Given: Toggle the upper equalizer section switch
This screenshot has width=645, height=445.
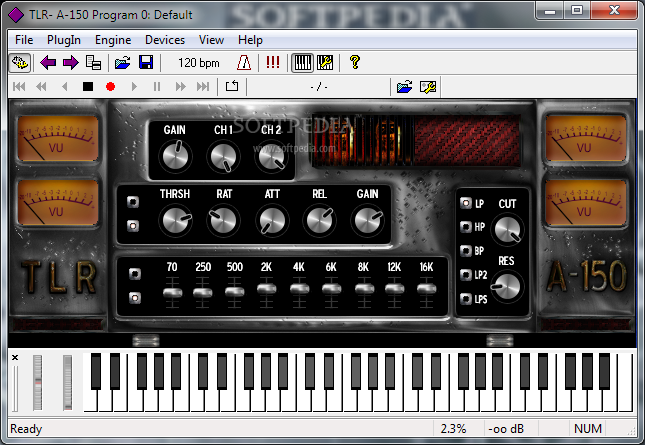Looking at the screenshot, I should [x=135, y=274].
